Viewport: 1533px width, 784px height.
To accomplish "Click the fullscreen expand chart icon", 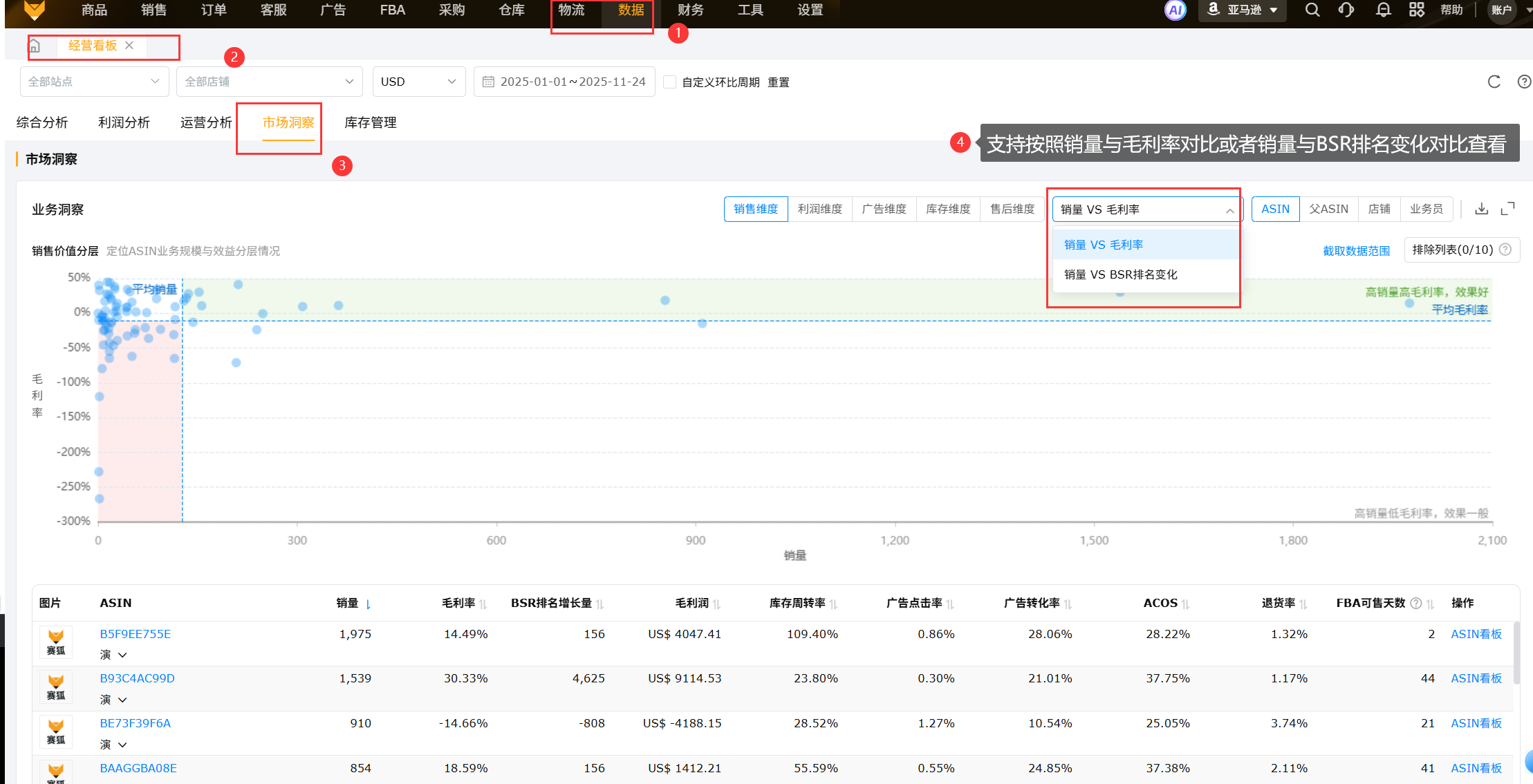I will 1507,209.
